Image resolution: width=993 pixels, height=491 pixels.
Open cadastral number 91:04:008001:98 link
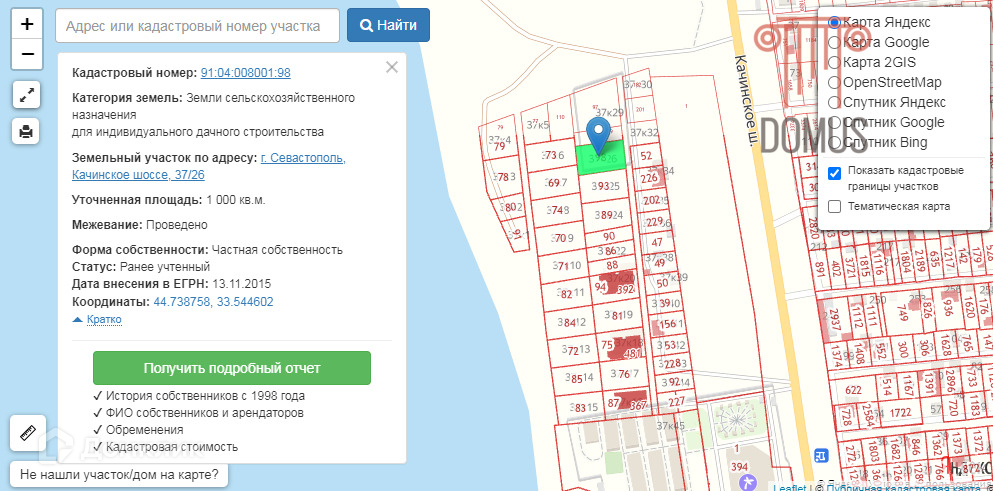click(x=246, y=73)
